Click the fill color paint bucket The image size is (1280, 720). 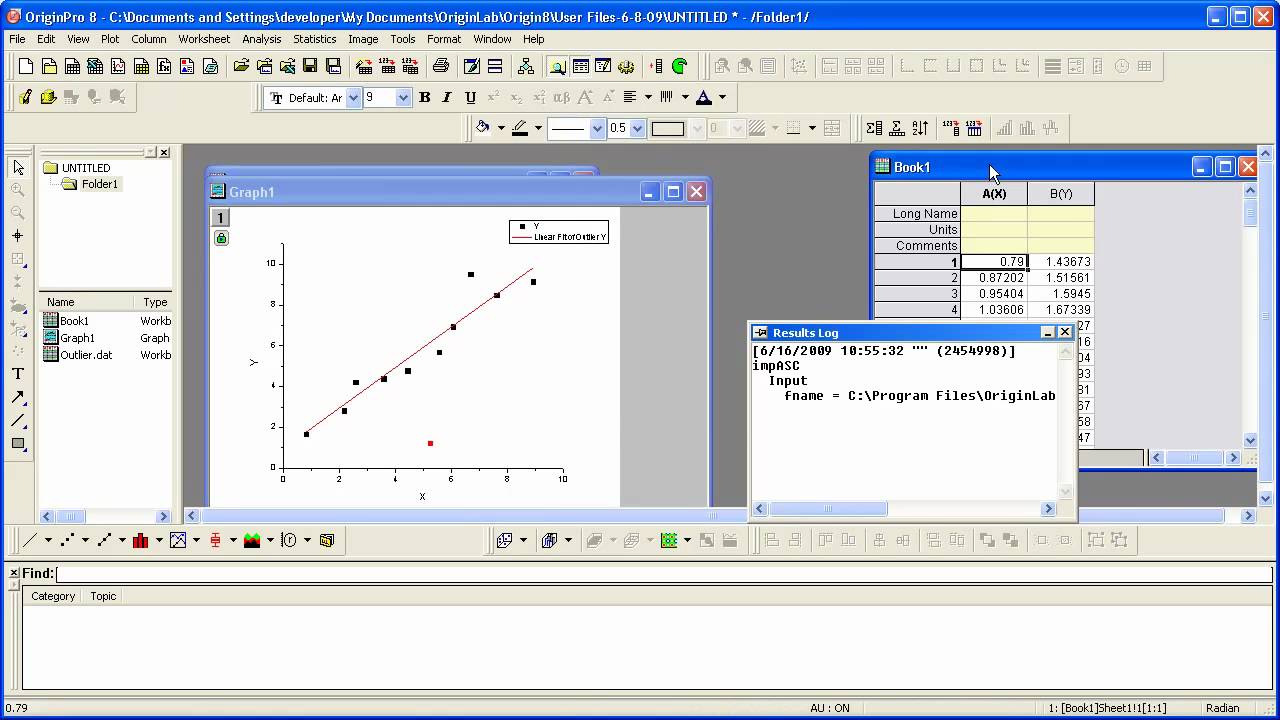[x=483, y=128]
